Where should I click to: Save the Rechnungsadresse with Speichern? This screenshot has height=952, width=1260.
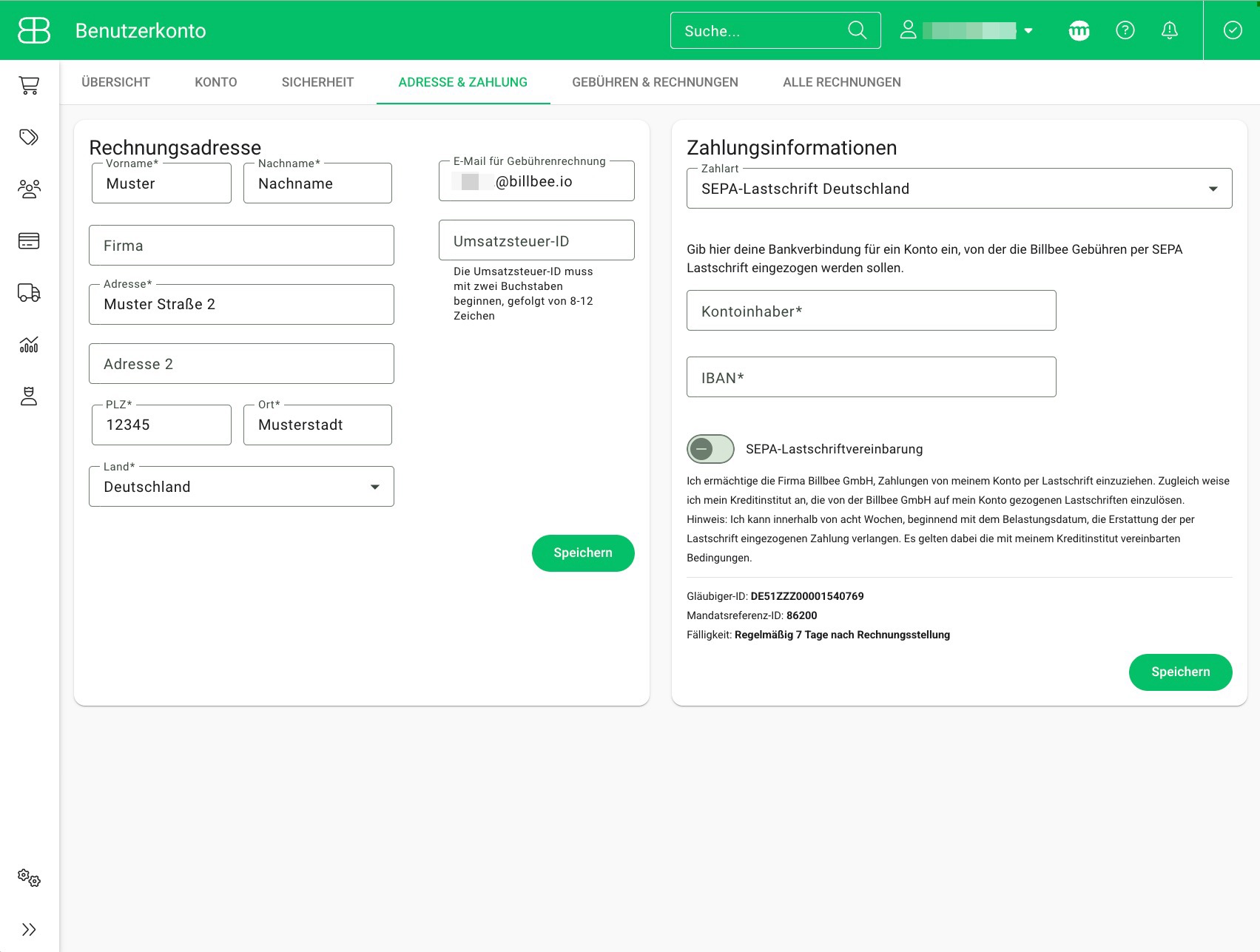pos(583,553)
